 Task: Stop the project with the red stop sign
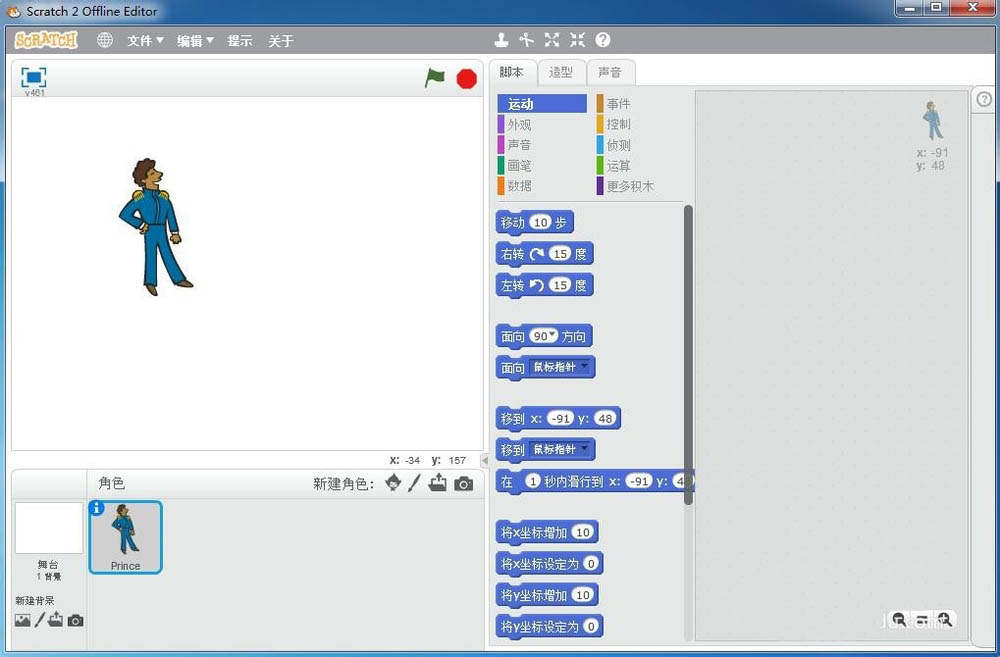[x=466, y=76]
